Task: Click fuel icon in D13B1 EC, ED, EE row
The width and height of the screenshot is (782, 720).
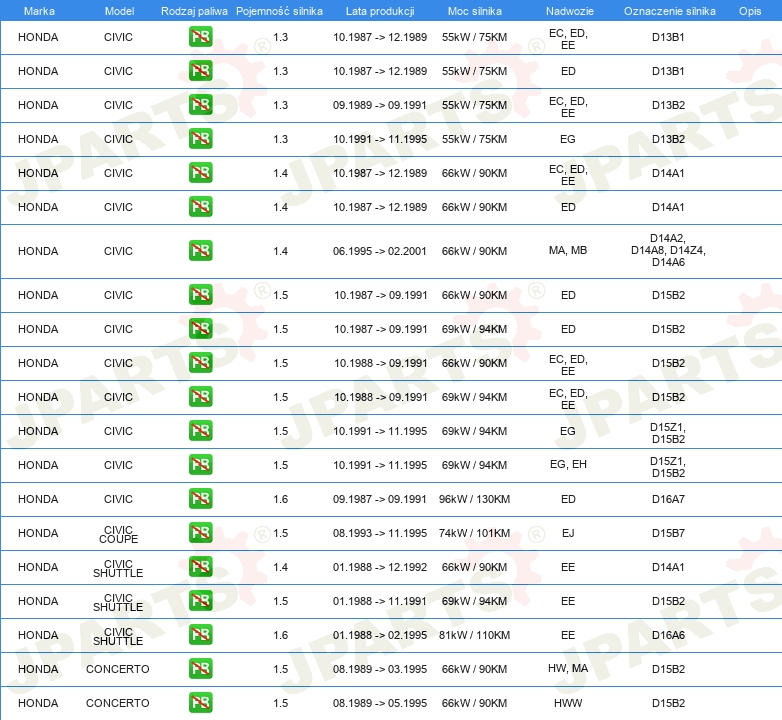Action: 200,37
